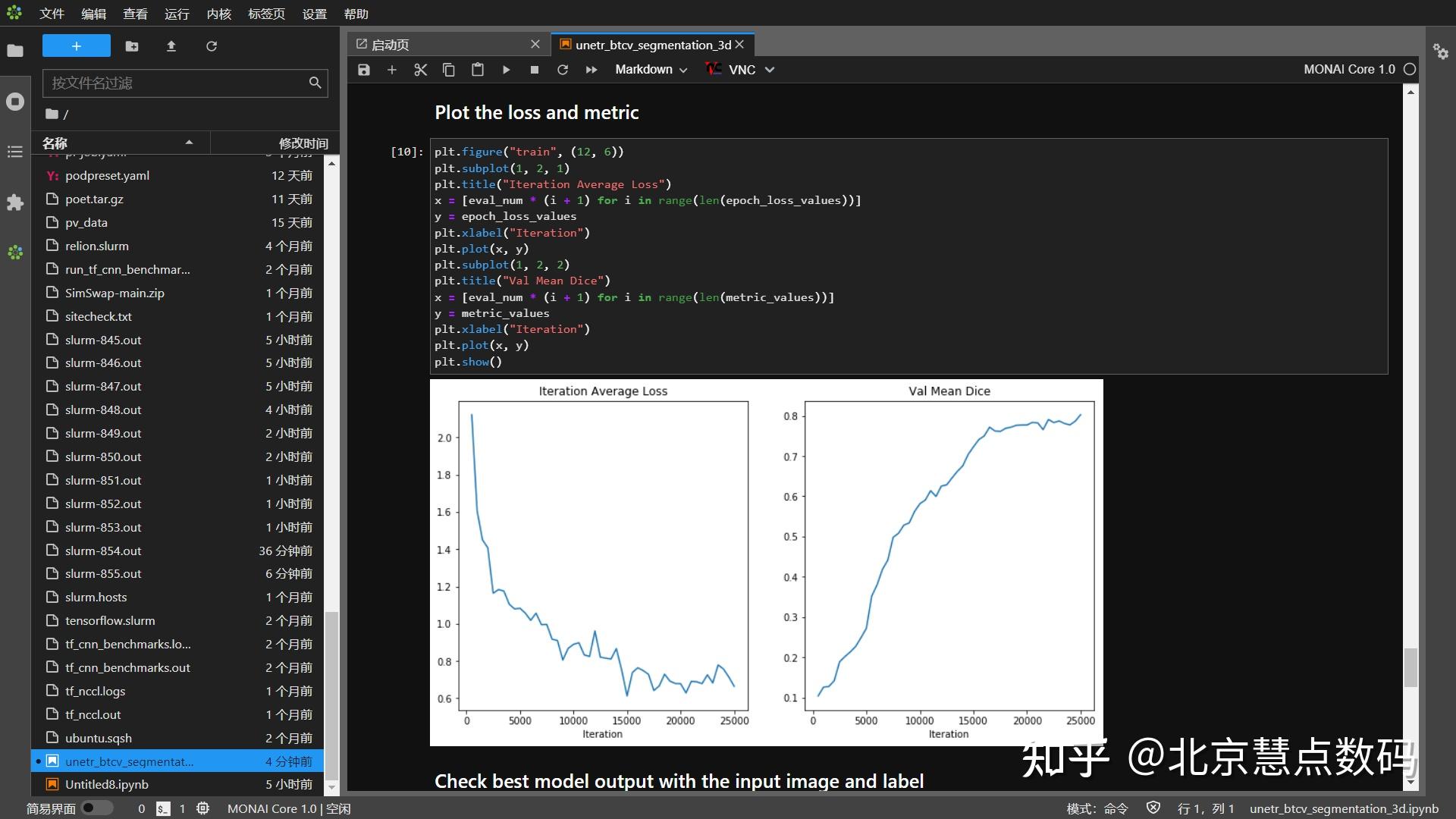Click the JupyterLab logo icon
Image resolution: width=1456 pixels, height=819 pixels.
(14, 13)
